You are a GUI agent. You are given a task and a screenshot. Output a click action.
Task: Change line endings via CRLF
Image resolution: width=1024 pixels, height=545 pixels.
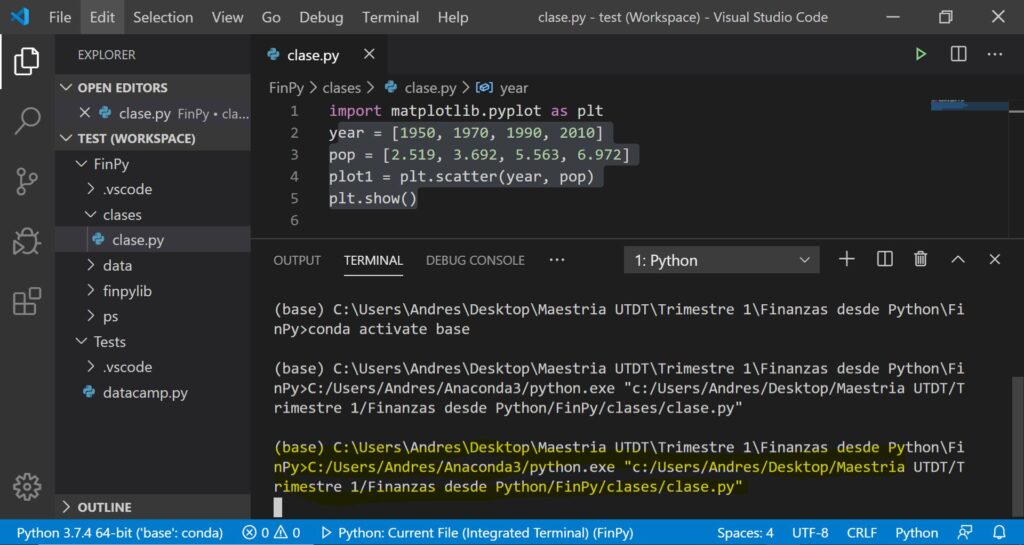coord(861,533)
